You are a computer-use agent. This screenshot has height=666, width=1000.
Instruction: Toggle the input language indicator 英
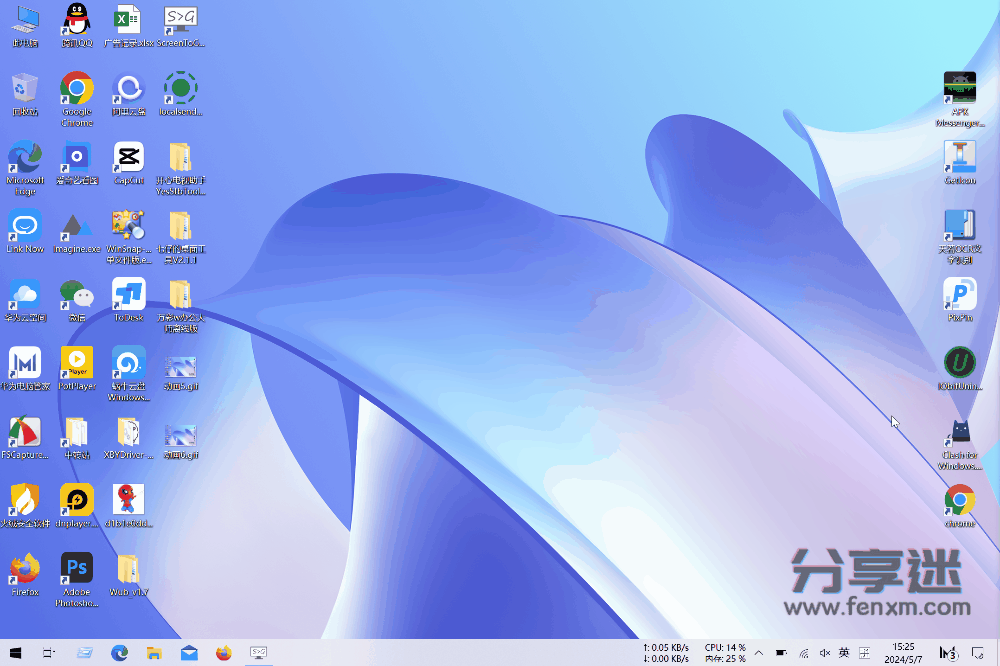point(844,653)
